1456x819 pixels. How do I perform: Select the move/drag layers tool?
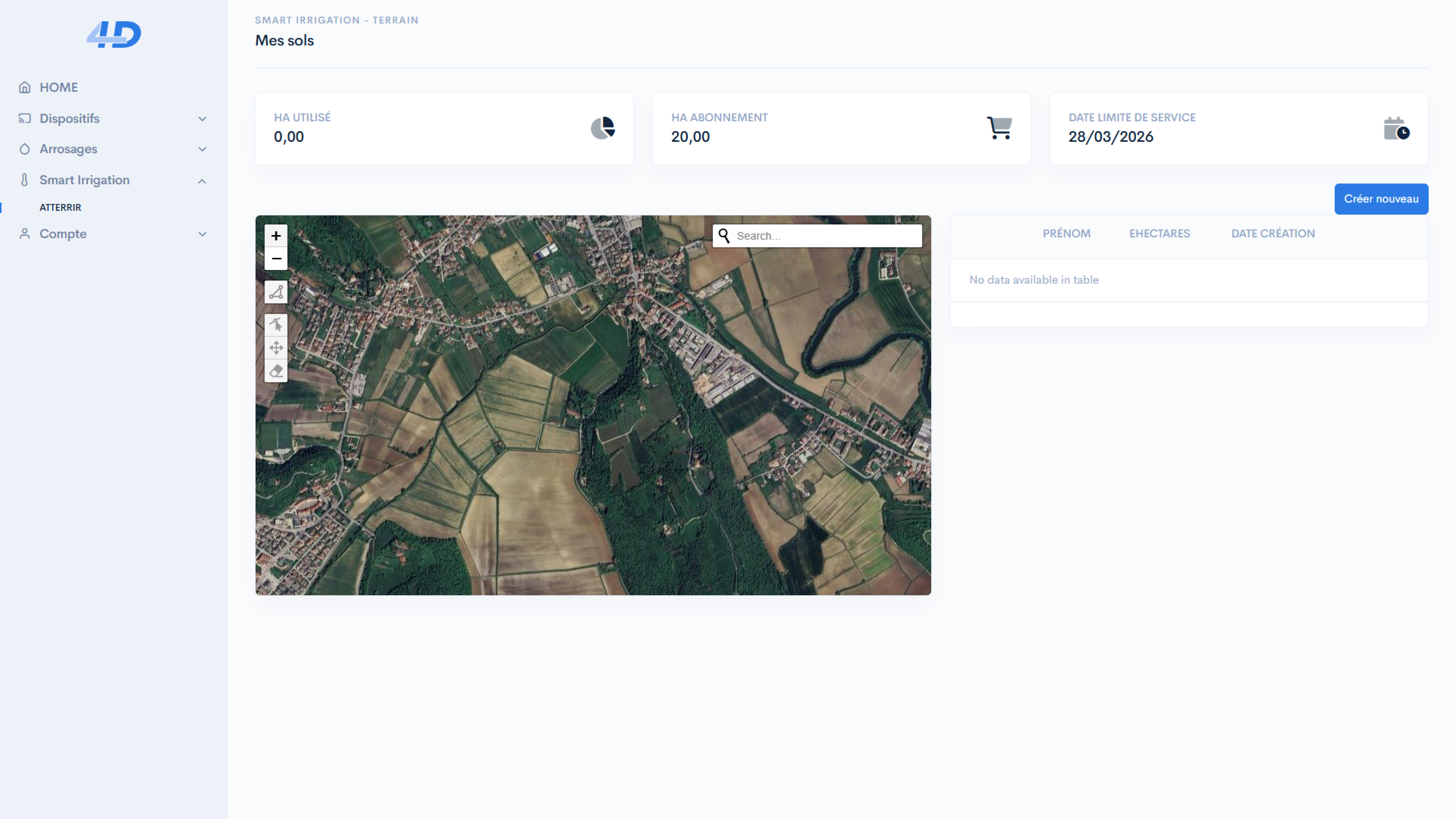click(x=276, y=348)
